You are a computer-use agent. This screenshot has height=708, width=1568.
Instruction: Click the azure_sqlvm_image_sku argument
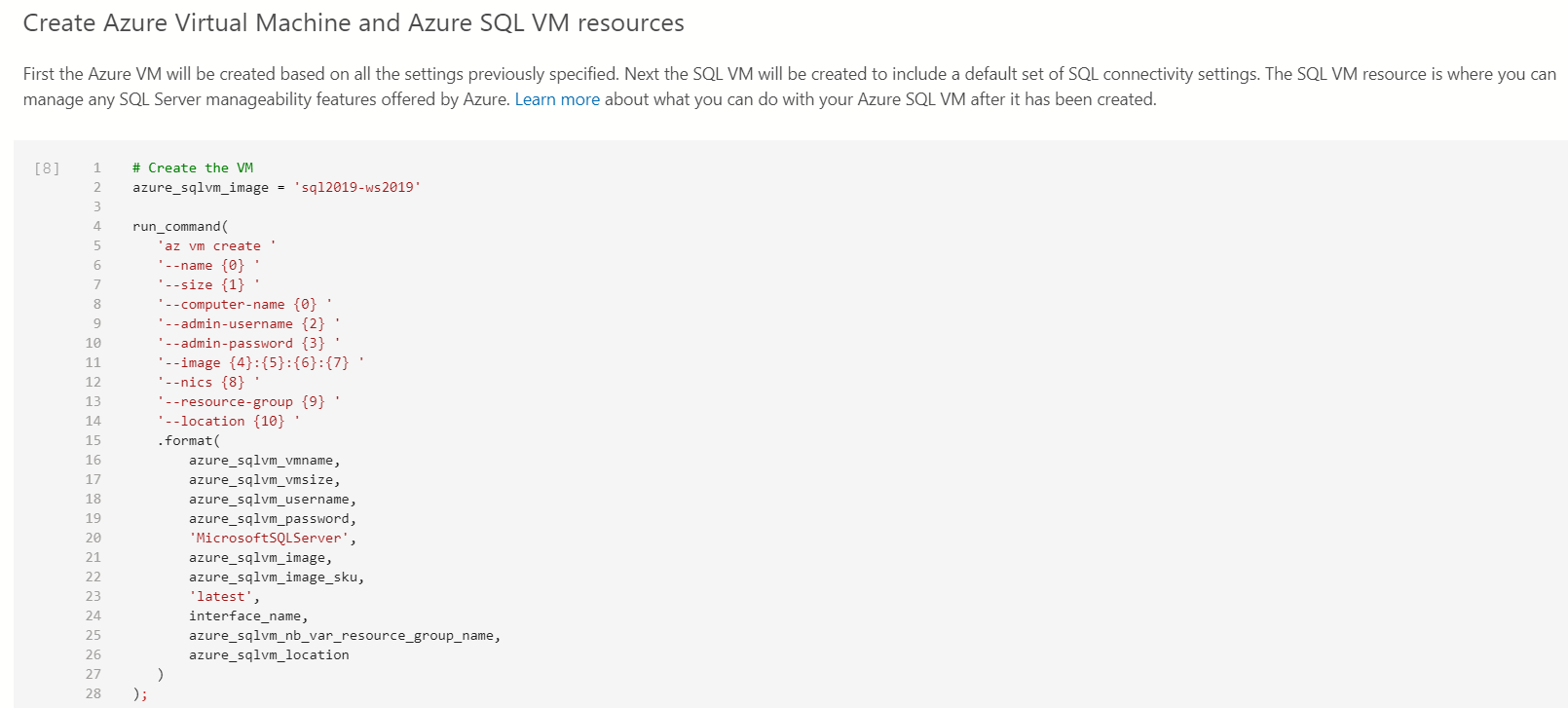coord(276,578)
